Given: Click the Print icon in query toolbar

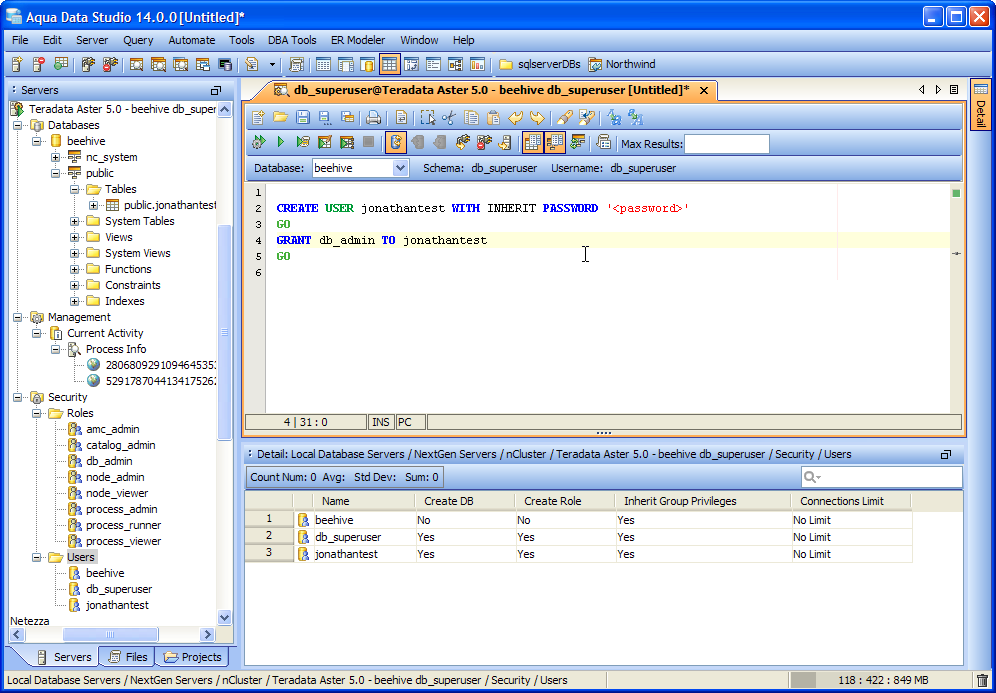Looking at the screenshot, I should coord(374,117).
